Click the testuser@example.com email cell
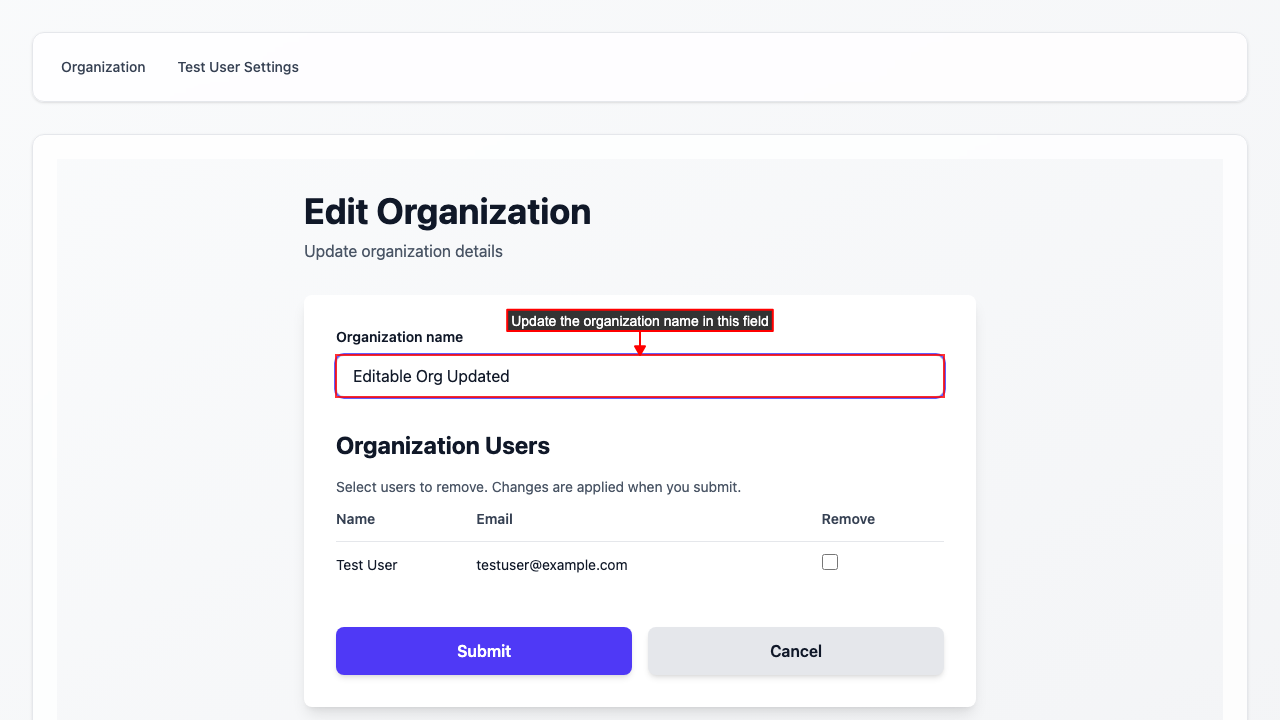 551,565
